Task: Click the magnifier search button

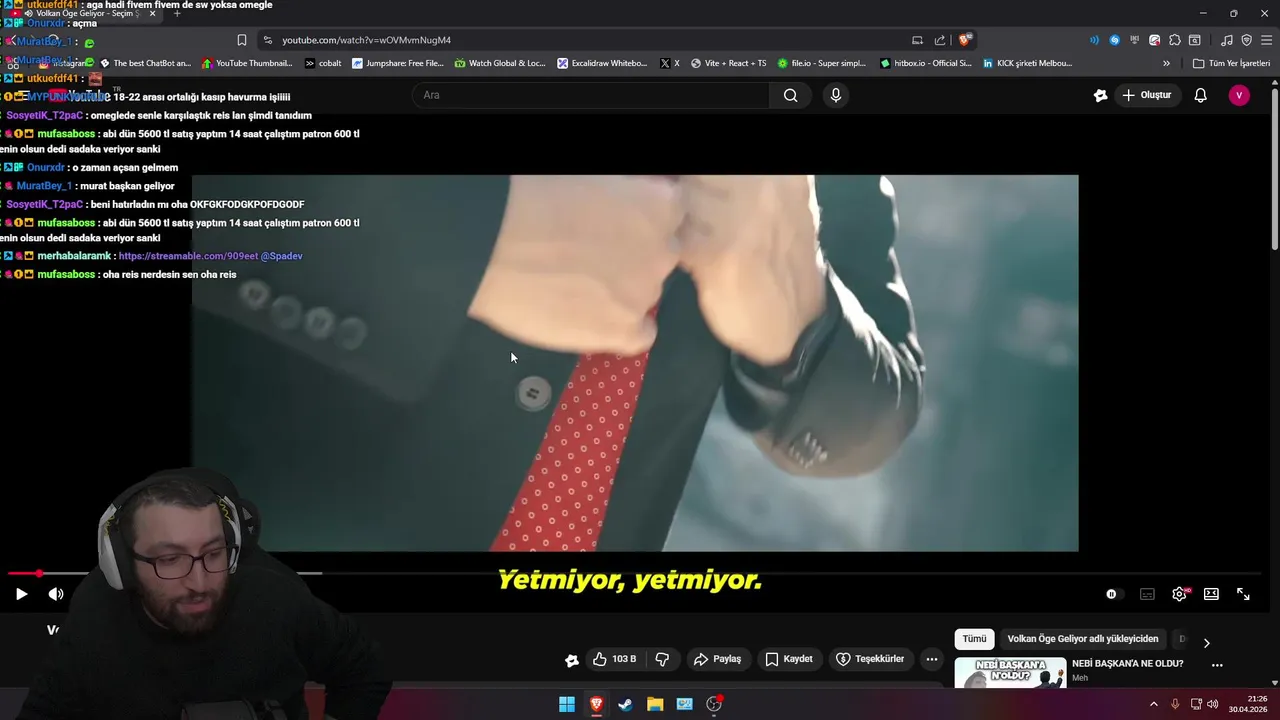Action: [x=790, y=95]
